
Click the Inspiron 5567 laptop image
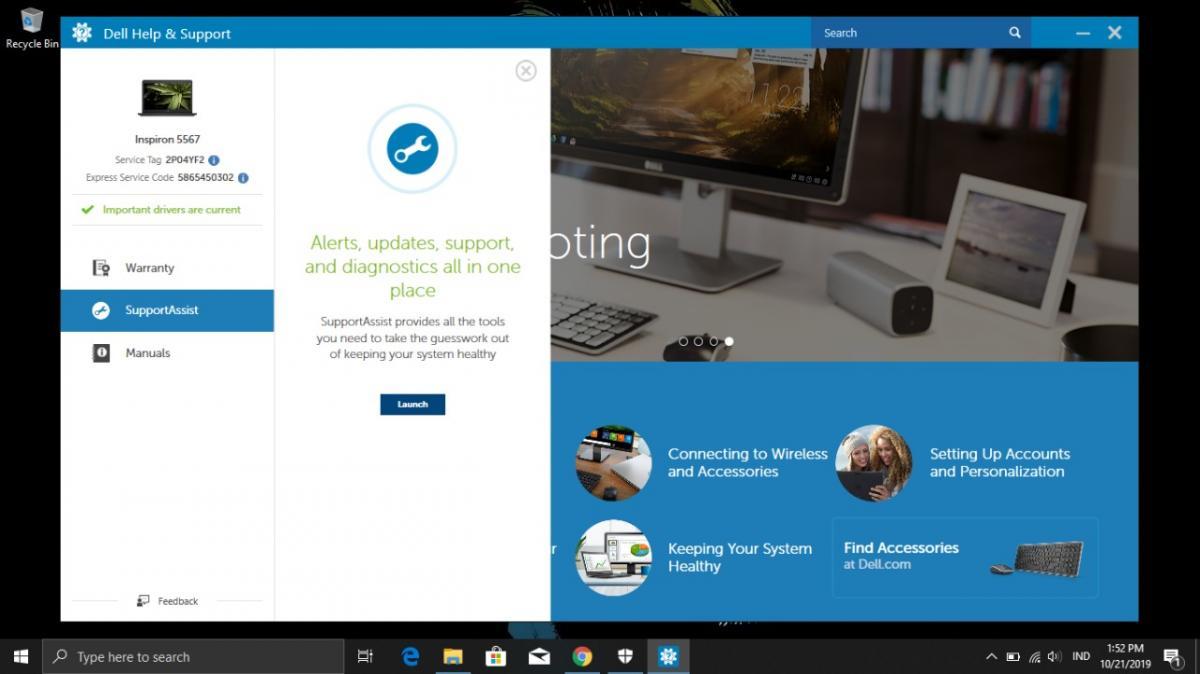click(x=167, y=98)
